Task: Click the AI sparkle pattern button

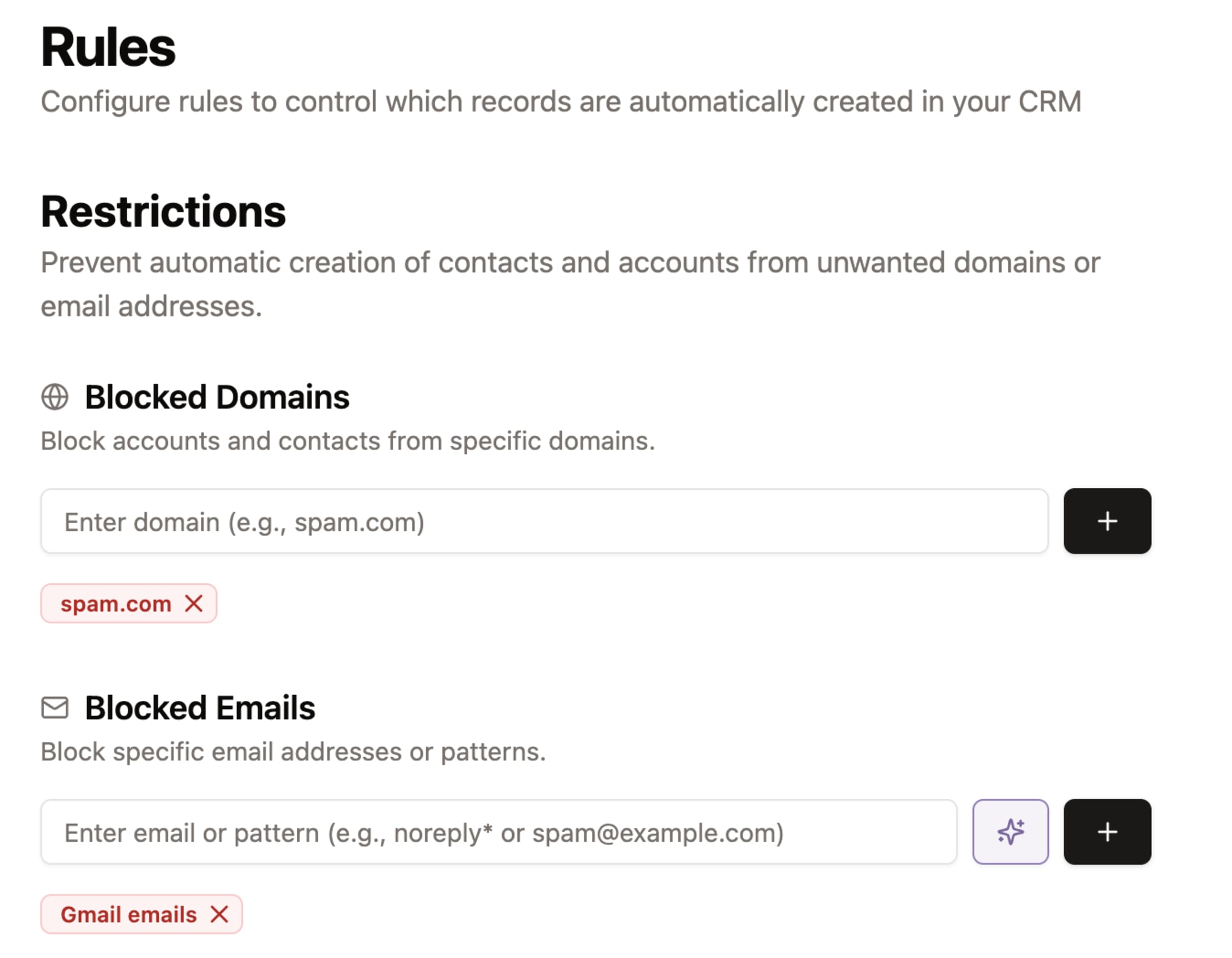Action: pos(1010,832)
